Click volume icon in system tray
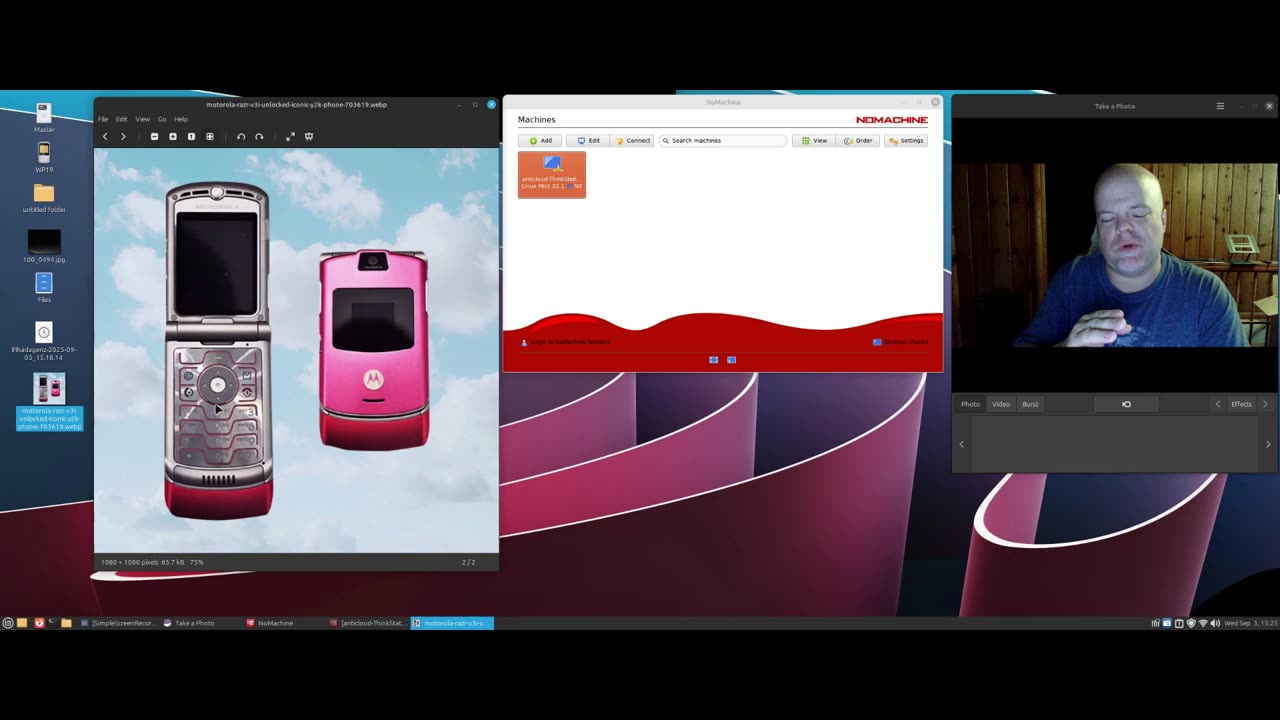This screenshot has width=1280, height=720. 1215,623
